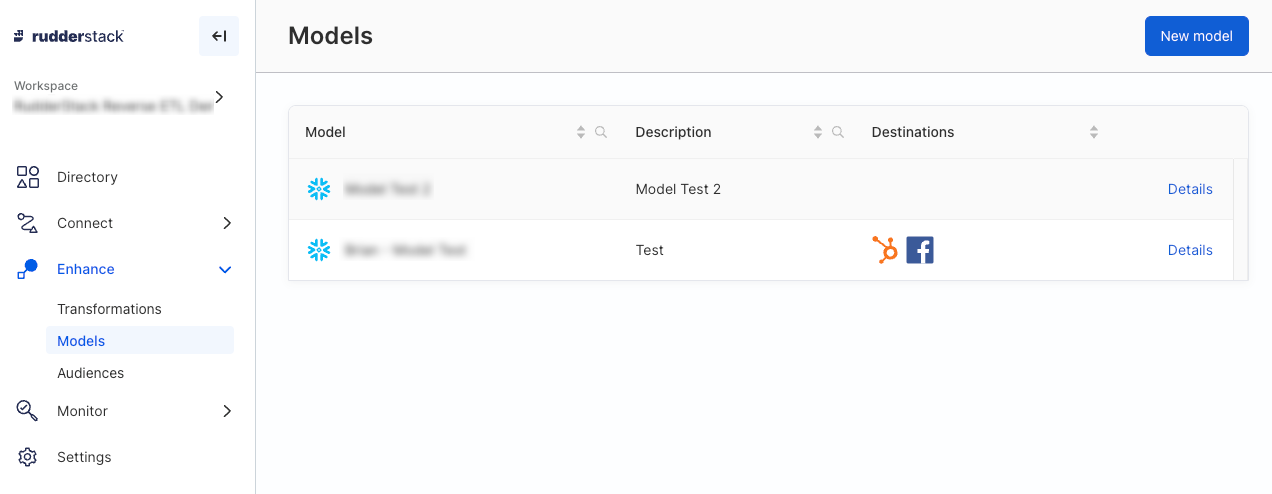Expand the Monitor menu chevron
This screenshot has width=1272, height=494.
click(227, 411)
